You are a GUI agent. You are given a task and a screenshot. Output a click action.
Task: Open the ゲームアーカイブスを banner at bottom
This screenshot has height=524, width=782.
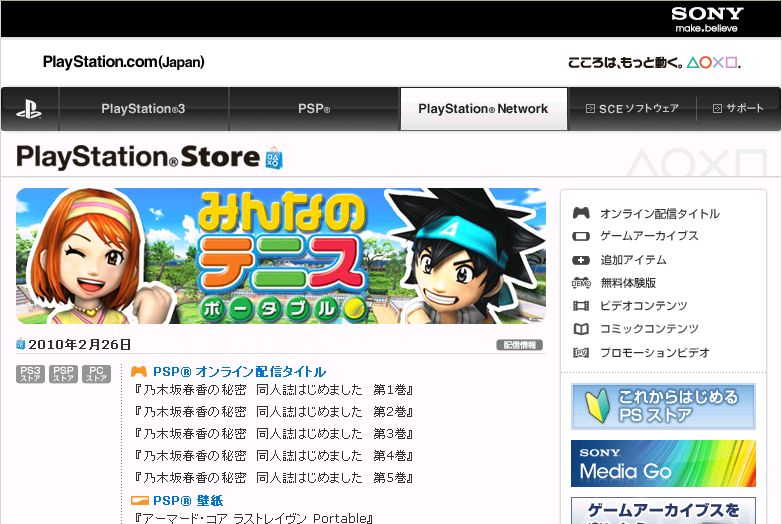click(x=663, y=511)
